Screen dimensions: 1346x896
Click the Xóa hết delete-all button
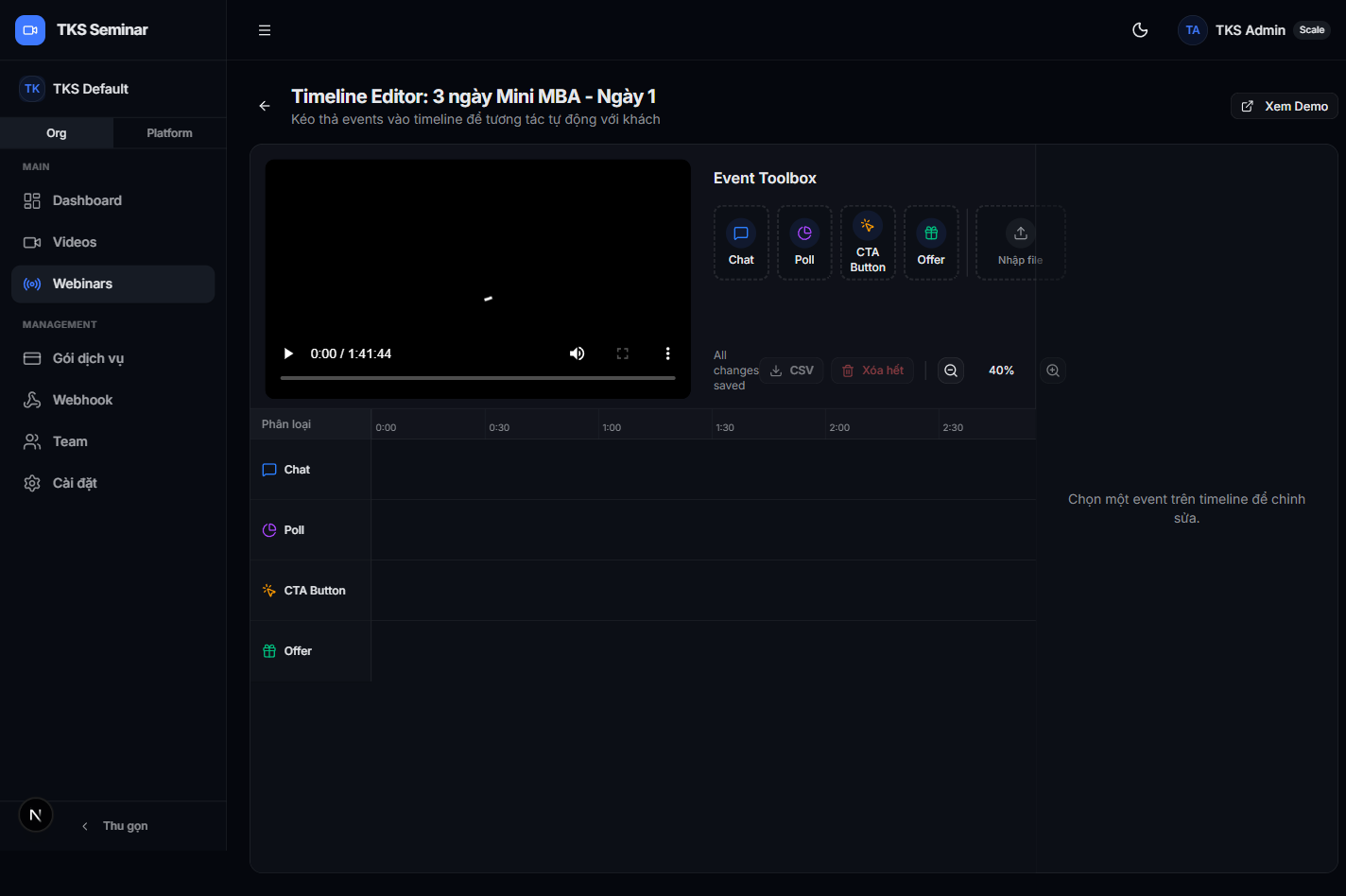coord(872,370)
